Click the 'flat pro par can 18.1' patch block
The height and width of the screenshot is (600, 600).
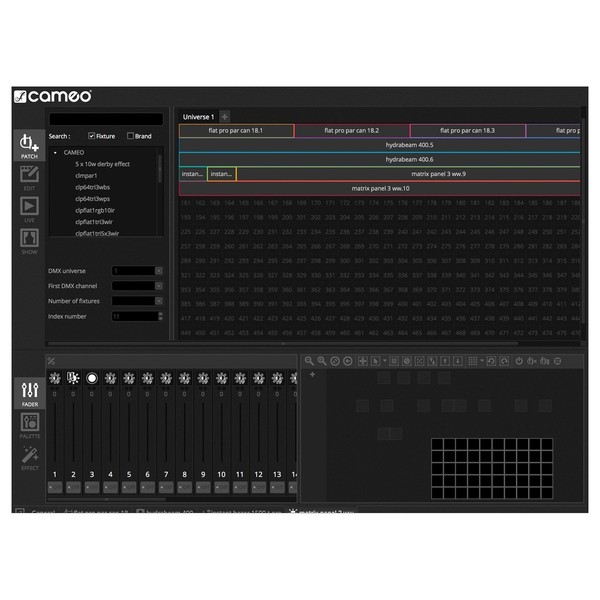point(236,130)
